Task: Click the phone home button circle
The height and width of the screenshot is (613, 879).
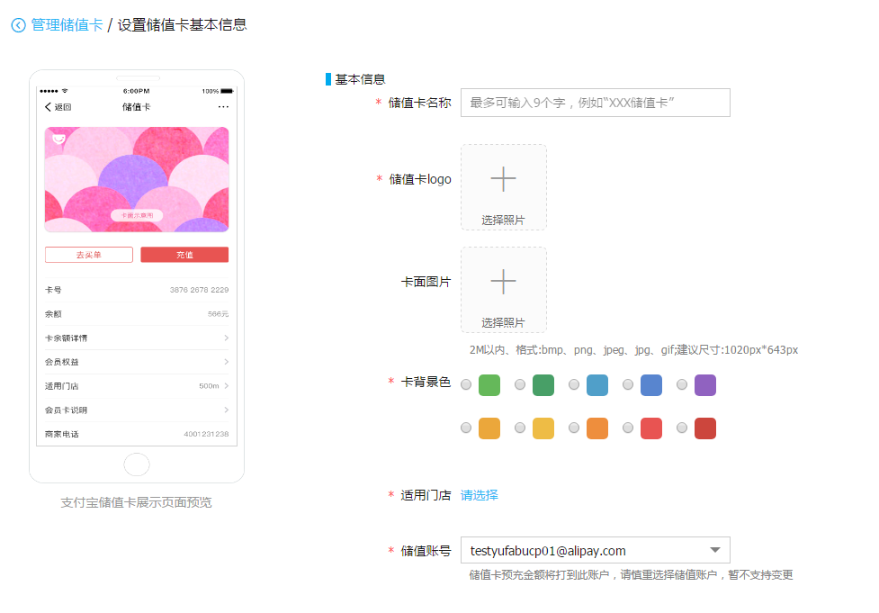Action: tap(137, 464)
